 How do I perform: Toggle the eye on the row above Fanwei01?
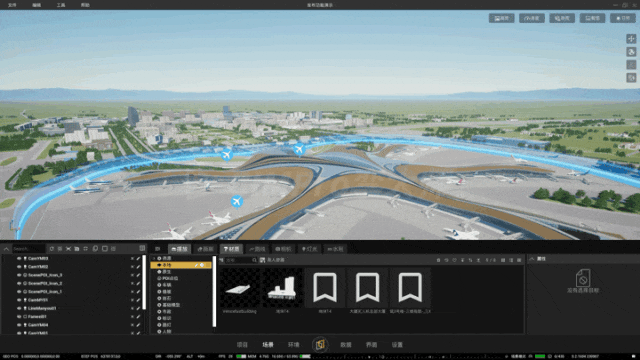pos(19,308)
